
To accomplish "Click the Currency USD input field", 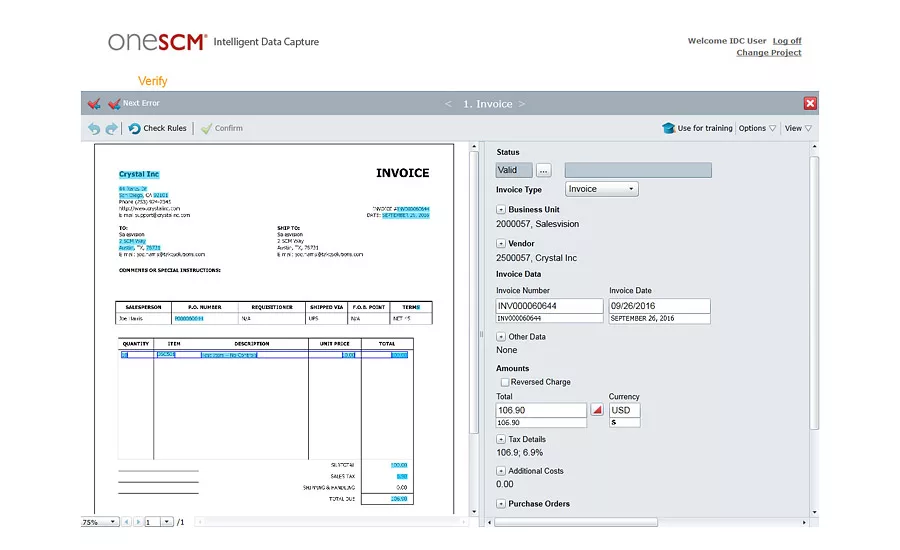I will tap(624, 410).
